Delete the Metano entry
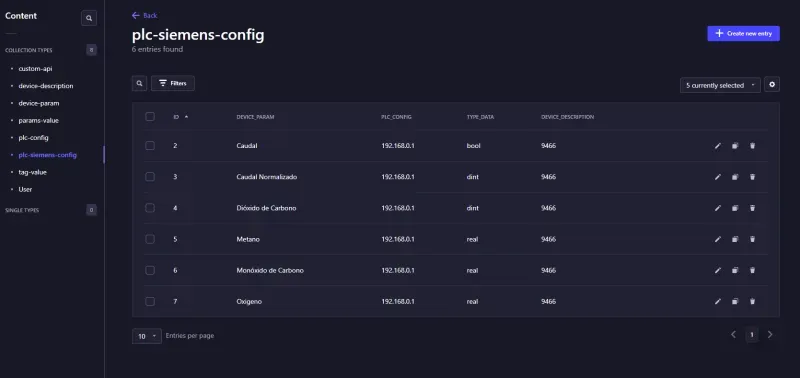 tap(752, 239)
